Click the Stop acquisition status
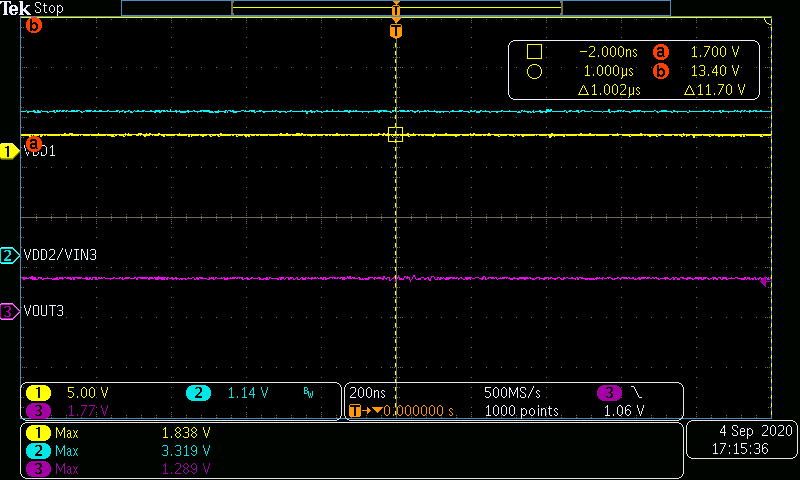 (x=49, y=8)
